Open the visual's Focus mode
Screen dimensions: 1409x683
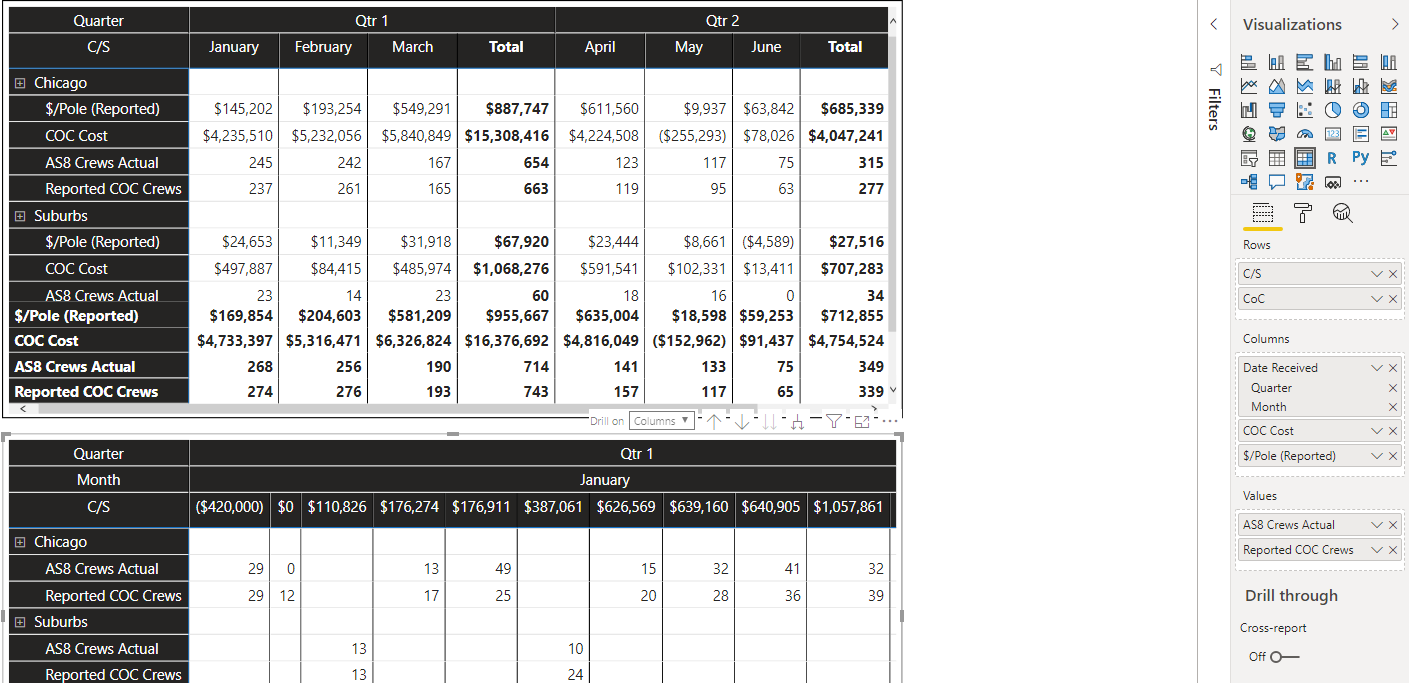(862, 421)
